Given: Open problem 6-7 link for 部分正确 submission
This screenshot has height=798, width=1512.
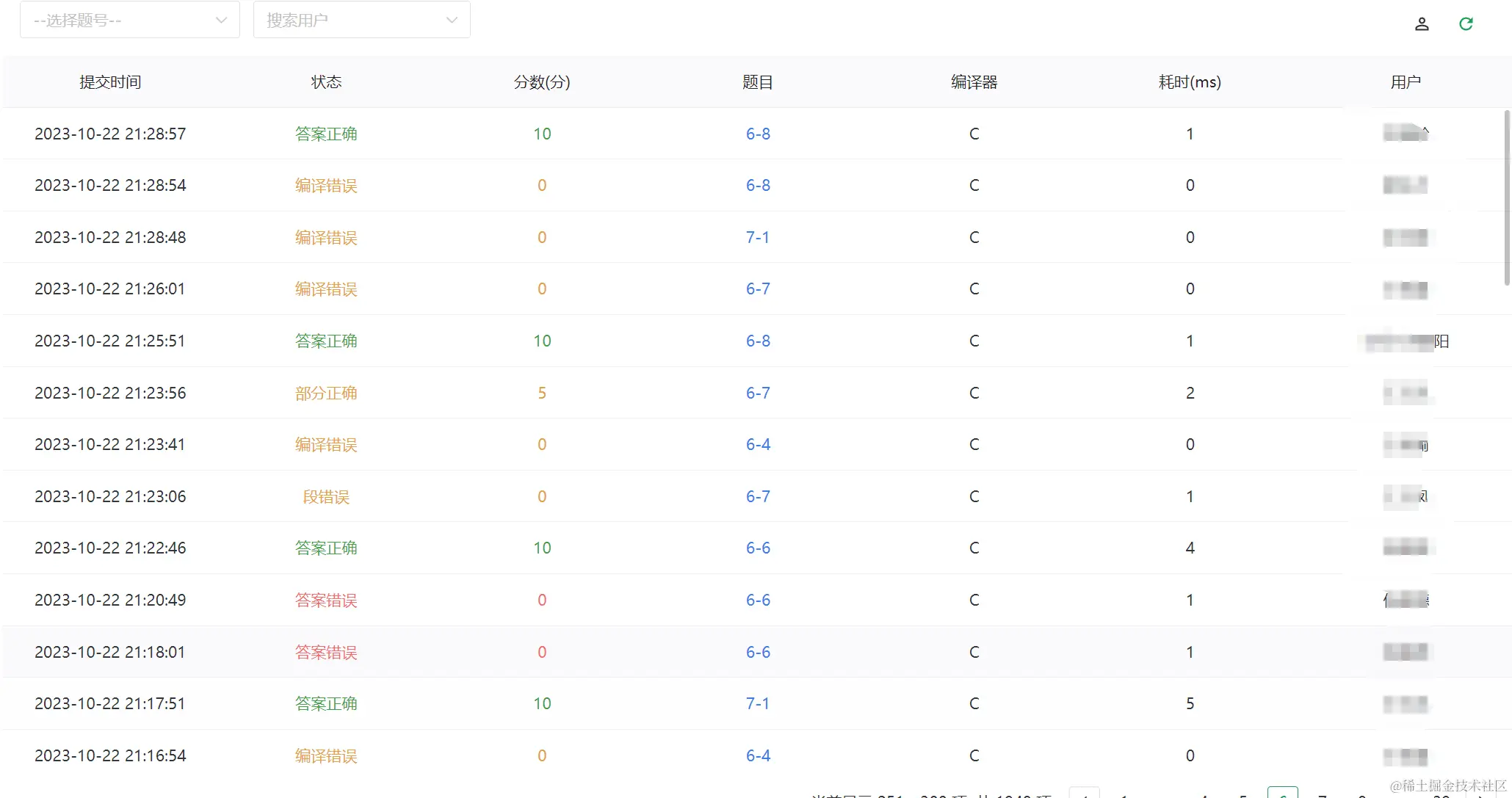Looking at the screenshot, I should (x=758, y=393).
